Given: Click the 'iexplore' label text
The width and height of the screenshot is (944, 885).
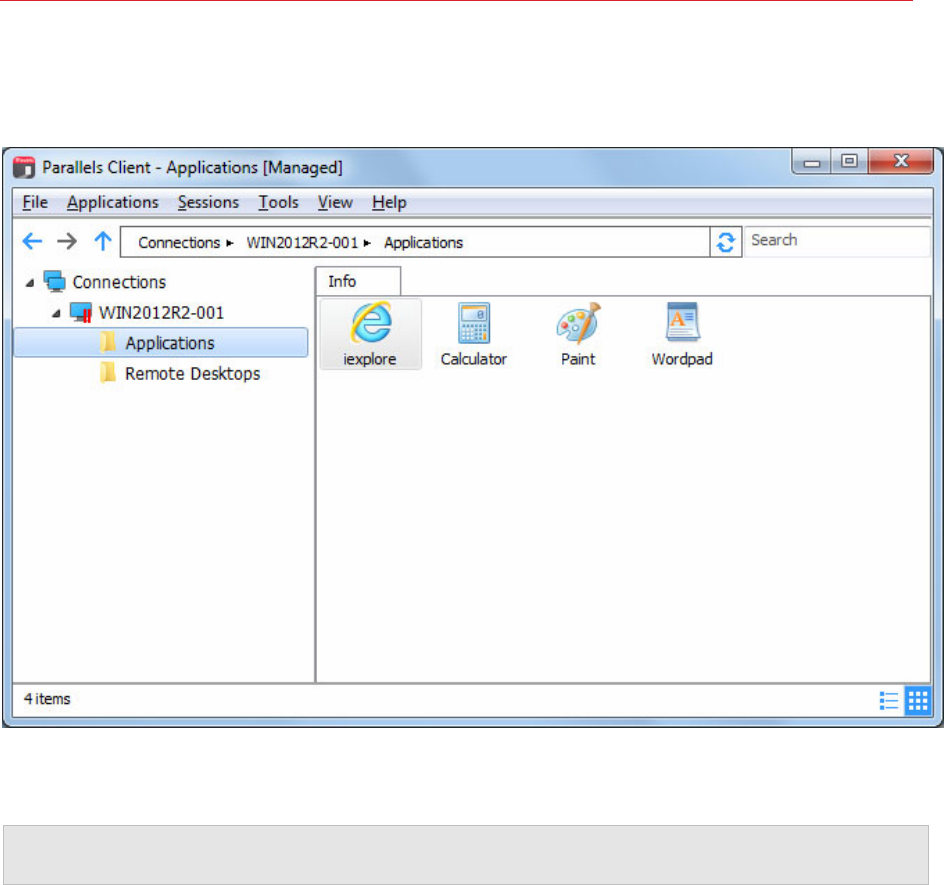Looking at the screenshot, I should point(370,359).
